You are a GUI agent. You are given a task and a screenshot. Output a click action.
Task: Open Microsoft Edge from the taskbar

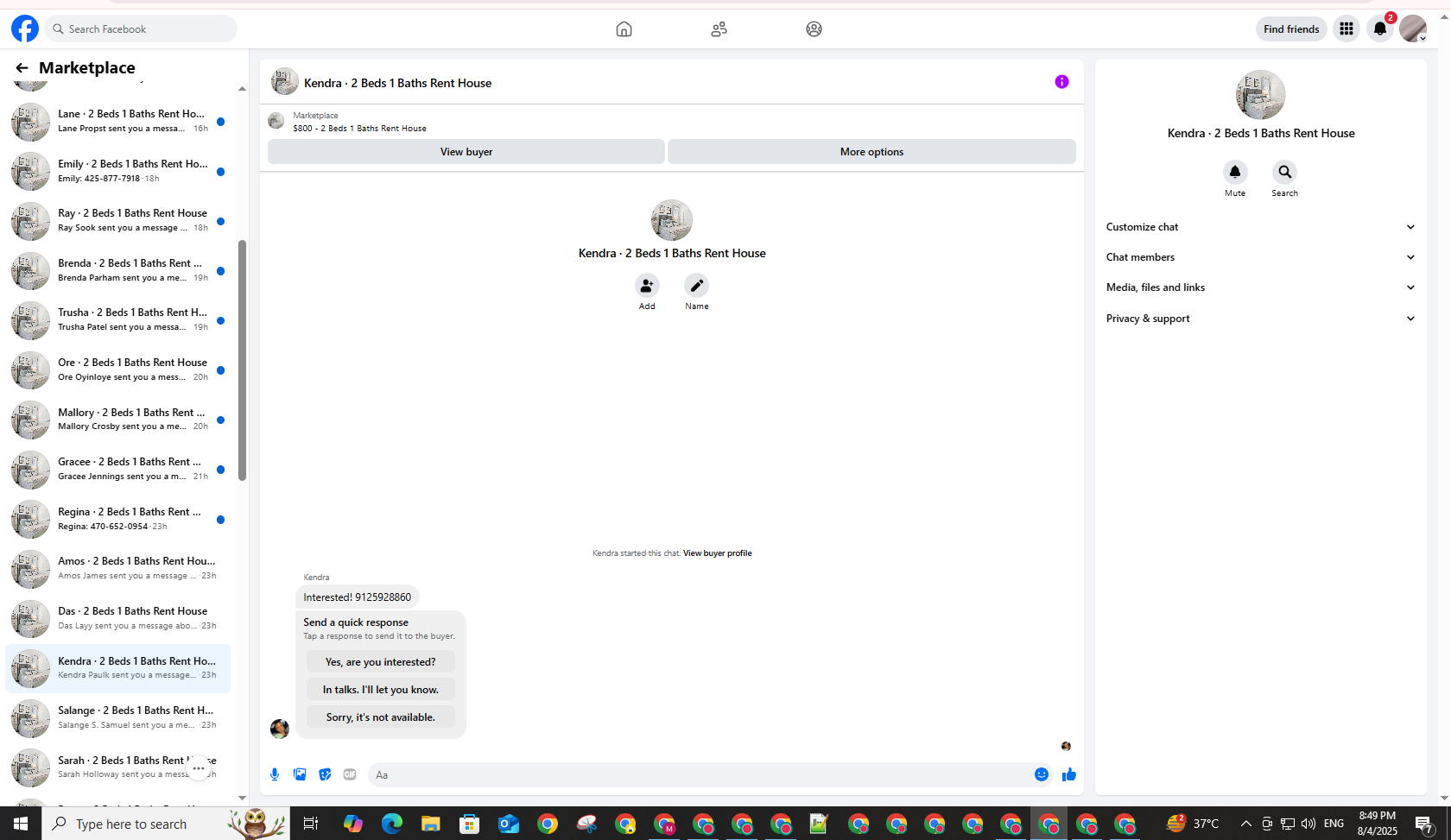click(392, 824)
